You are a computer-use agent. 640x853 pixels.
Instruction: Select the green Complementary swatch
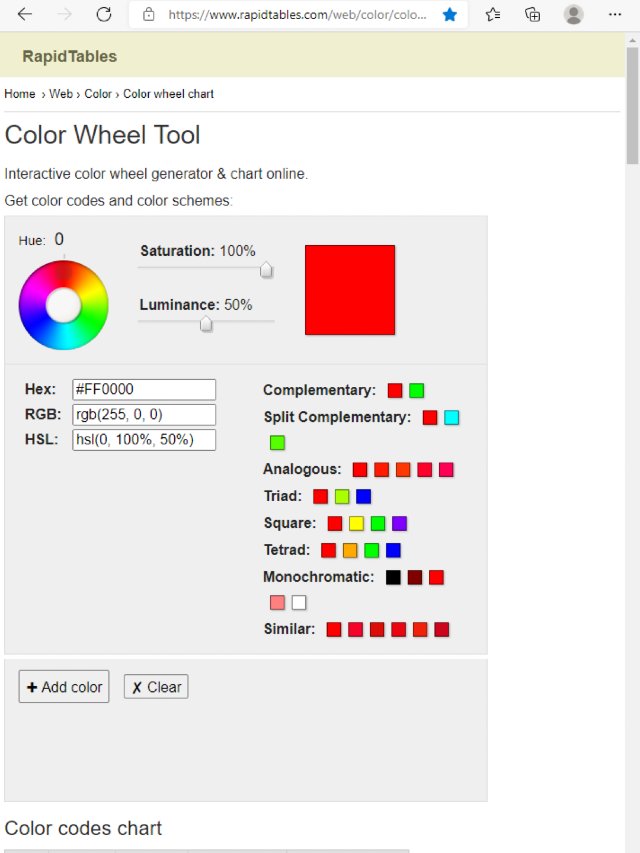pos(417,391)
